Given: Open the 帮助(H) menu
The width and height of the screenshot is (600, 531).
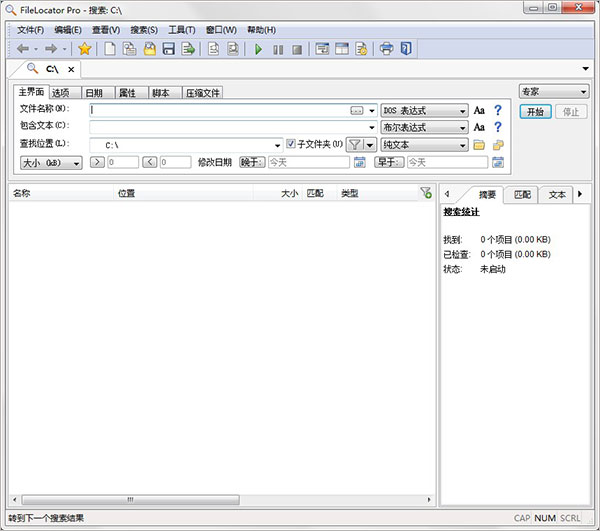Looking at the screenshot, I should 261,30.
